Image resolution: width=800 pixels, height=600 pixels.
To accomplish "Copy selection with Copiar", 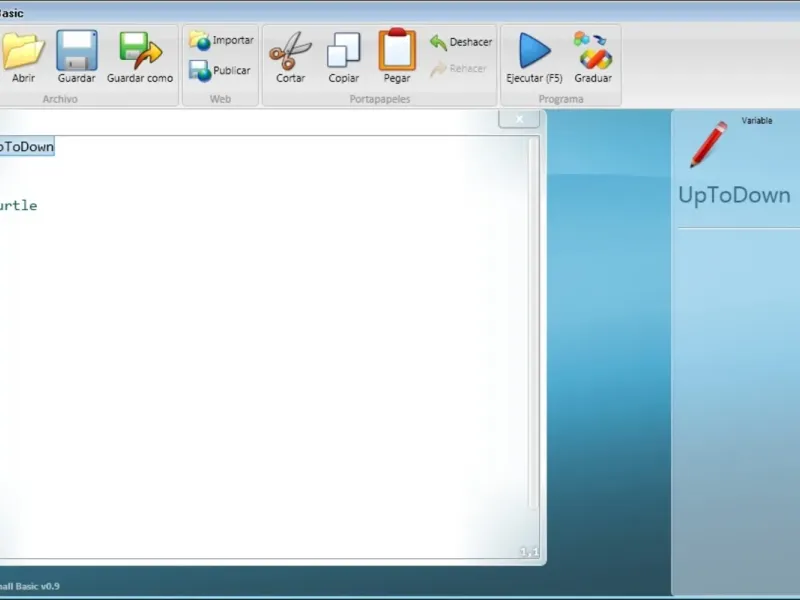I will click(x=343, y=57).
